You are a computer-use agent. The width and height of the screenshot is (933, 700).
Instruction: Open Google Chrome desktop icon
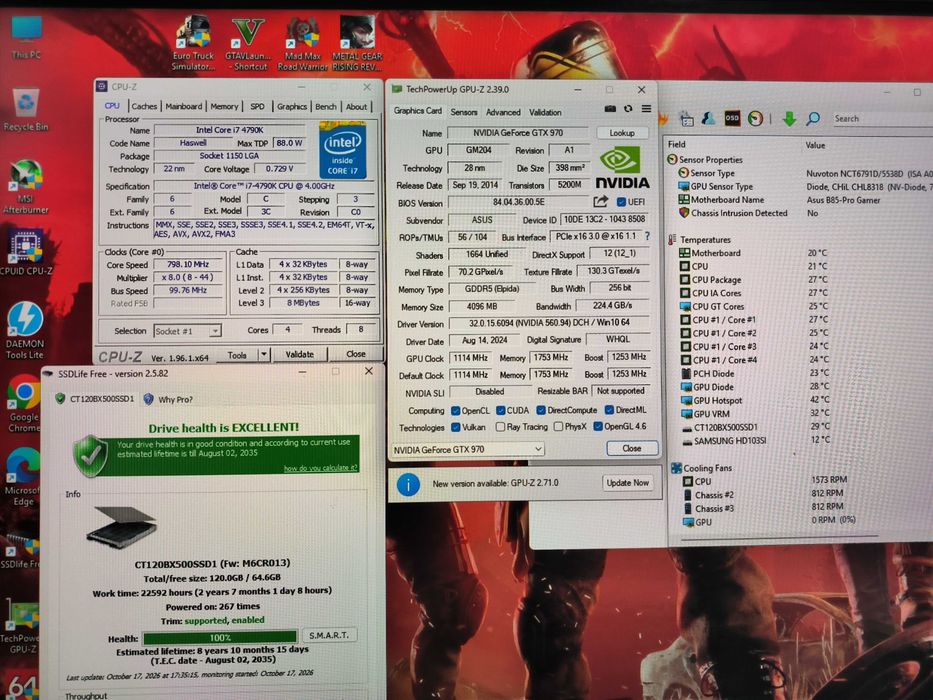point(24,402)
